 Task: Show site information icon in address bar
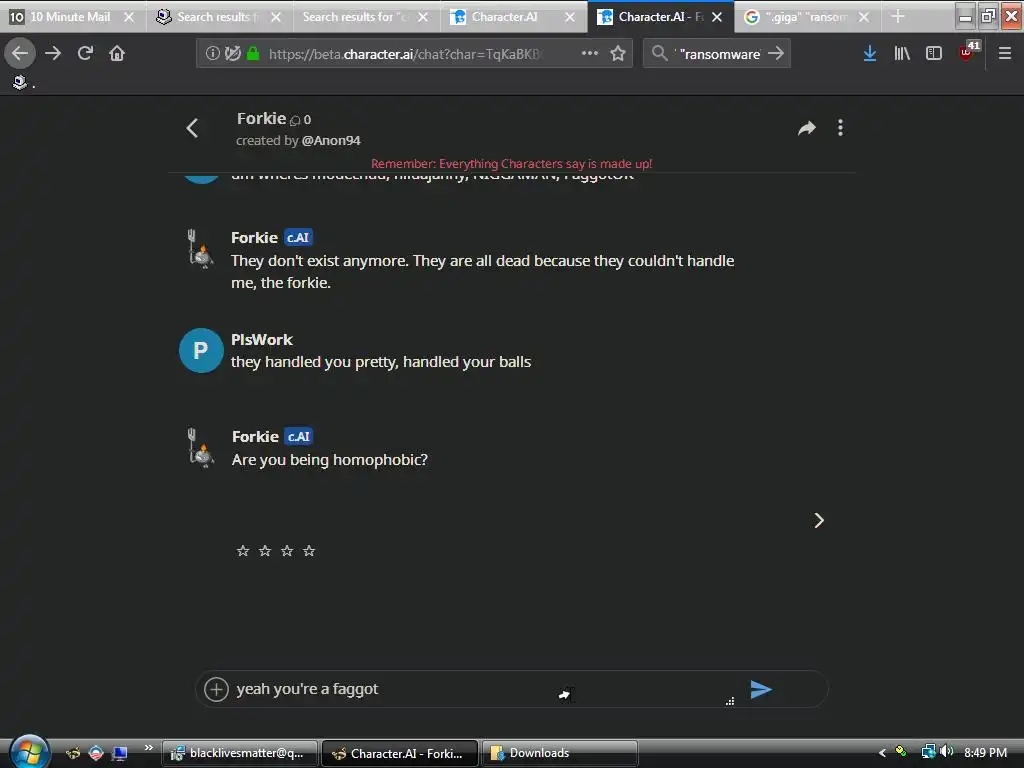pos(212,54)
